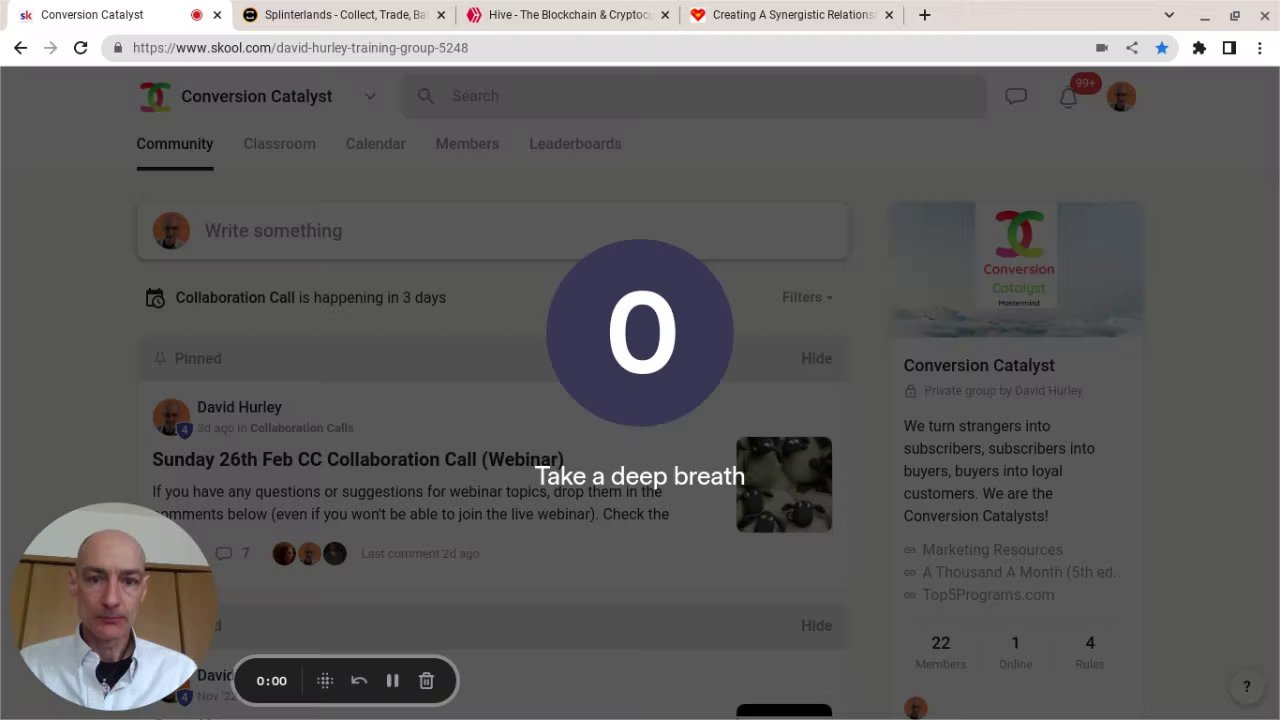Close the Splinterlands tab
The height and width of the screenshot is (720, 1280).
(x=441, y=15)
